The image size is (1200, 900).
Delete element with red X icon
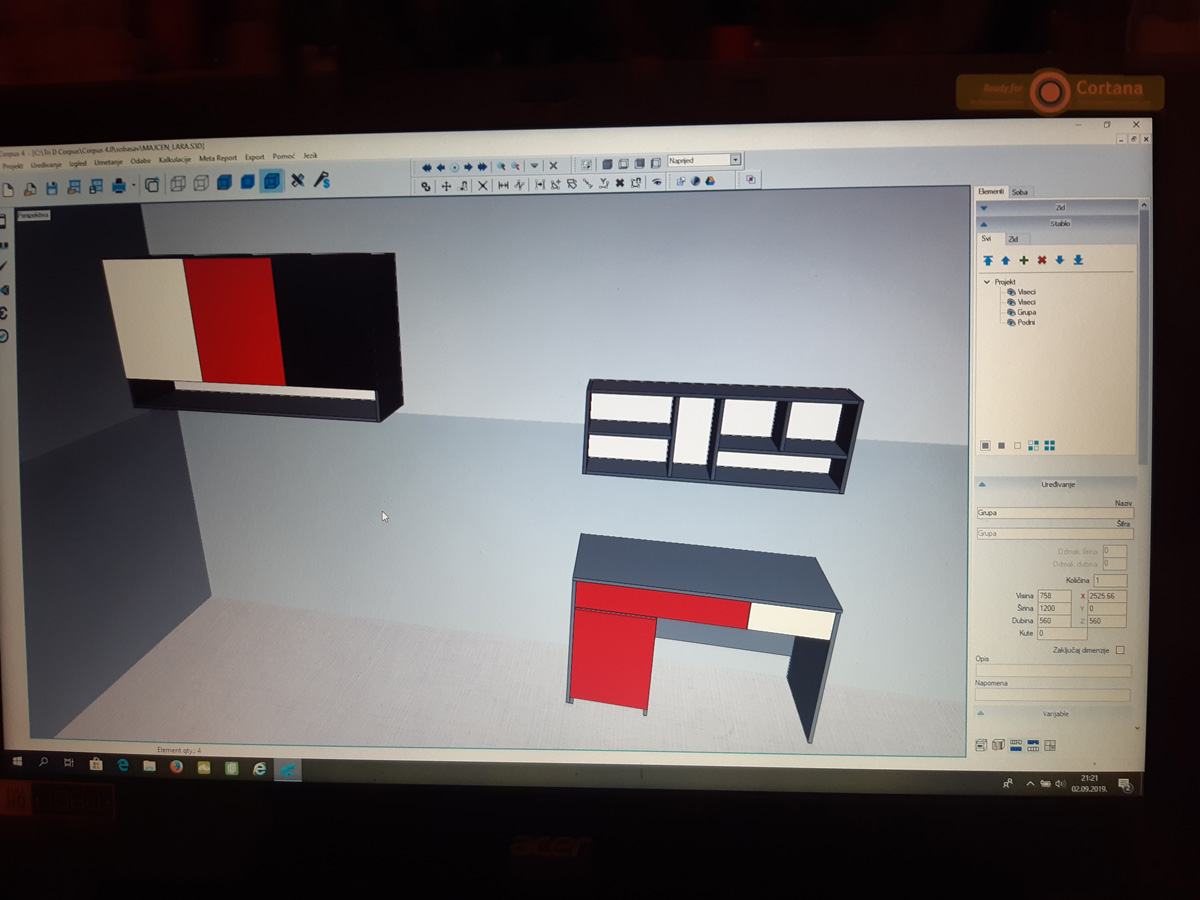tap(1042, 260)
